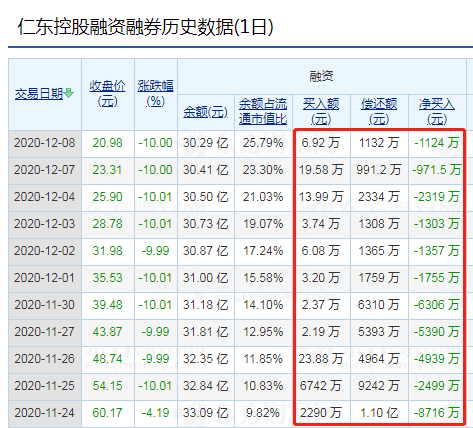
Task: Click closing price 25.90
Action: tap(107, 197)
